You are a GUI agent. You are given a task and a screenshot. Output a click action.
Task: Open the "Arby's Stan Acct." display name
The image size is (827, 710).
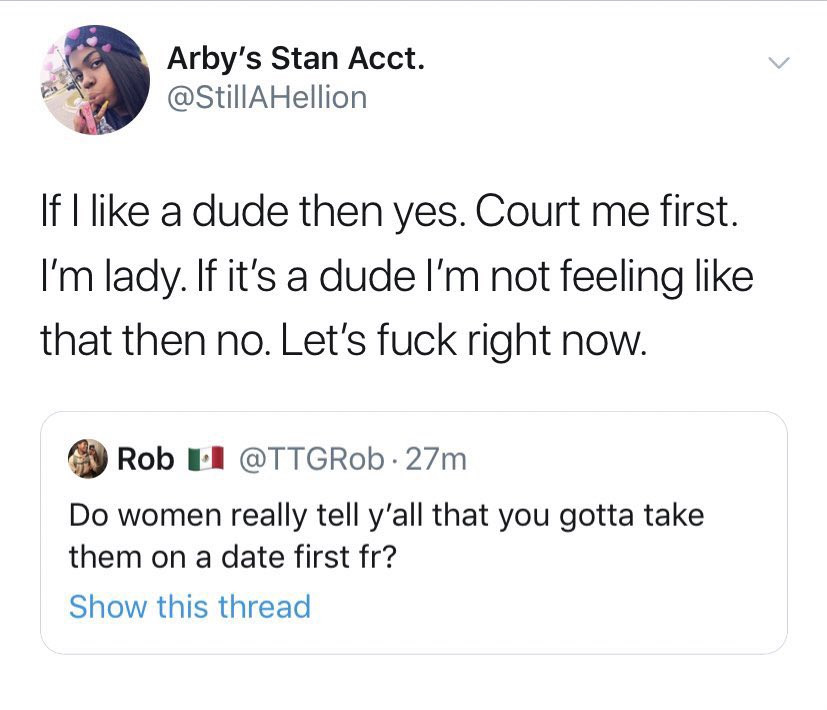point(295,59)
